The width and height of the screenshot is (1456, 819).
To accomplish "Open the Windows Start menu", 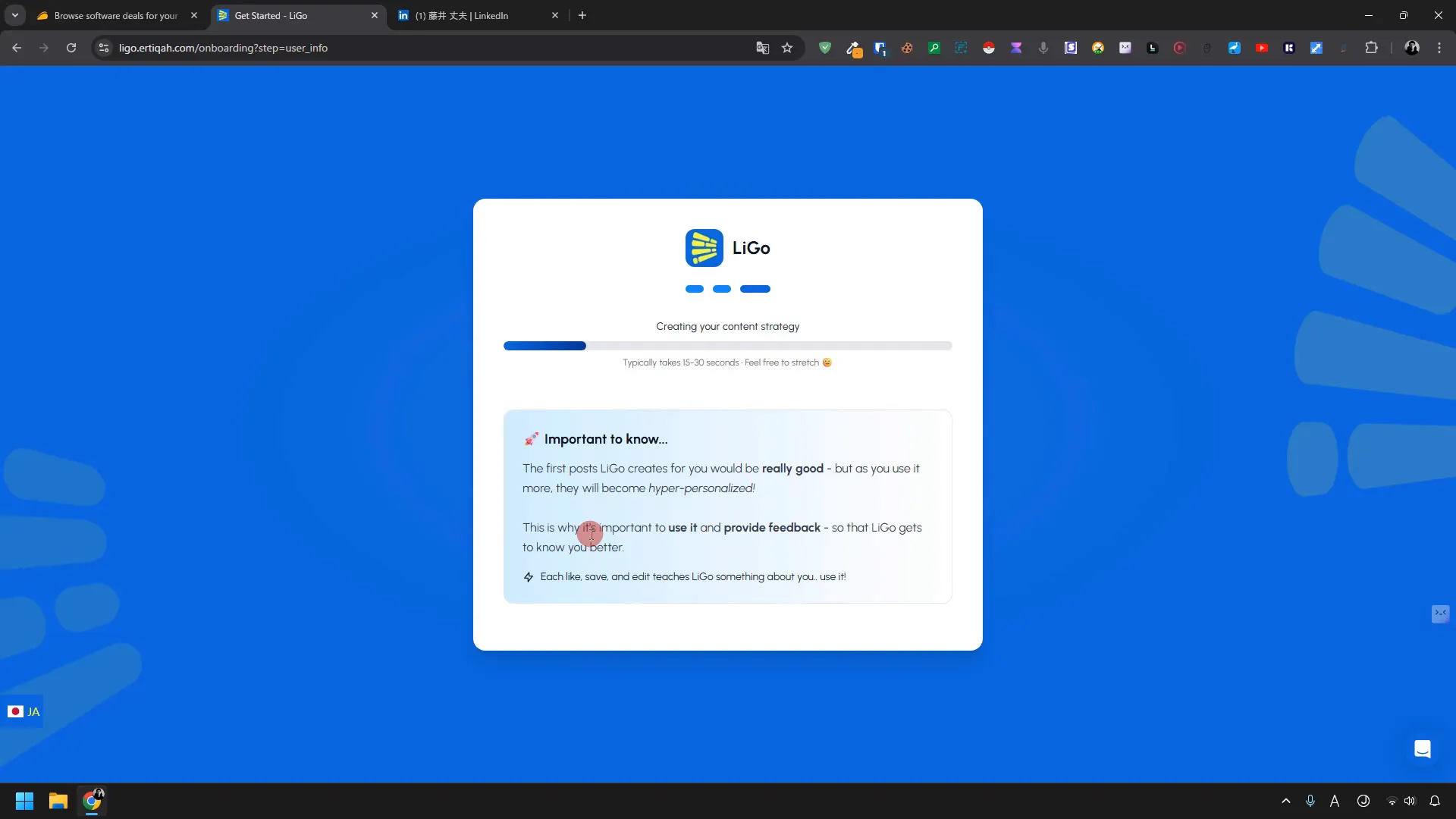I will 24,801.
